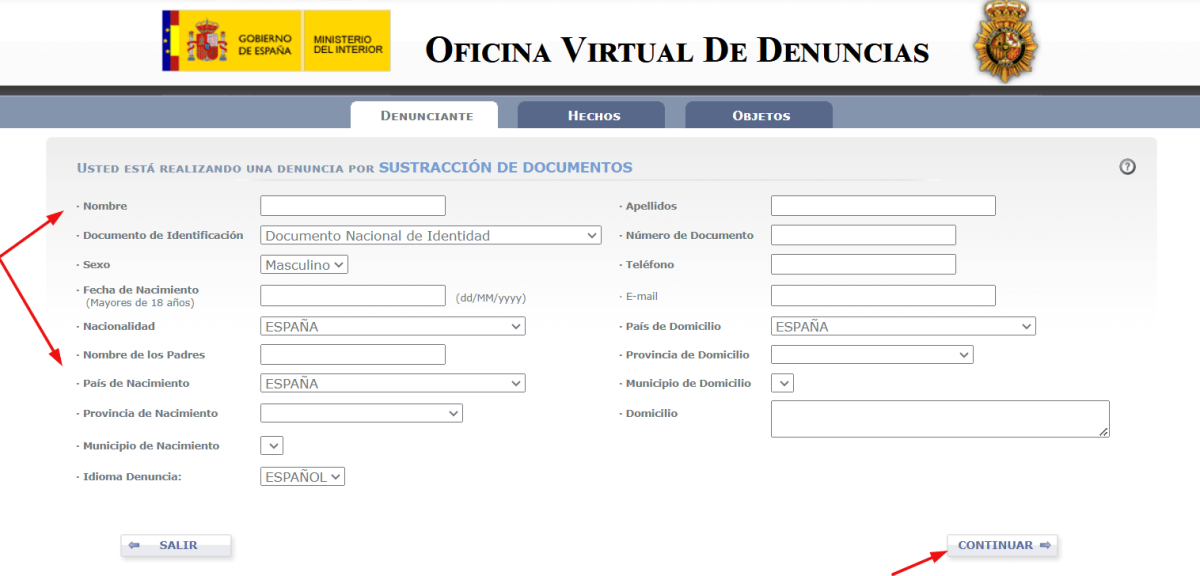Viewport: 1200px width, 576px height.
Task: Open the Documento de Identificación dropdown
Action: (x=430, y=234)
